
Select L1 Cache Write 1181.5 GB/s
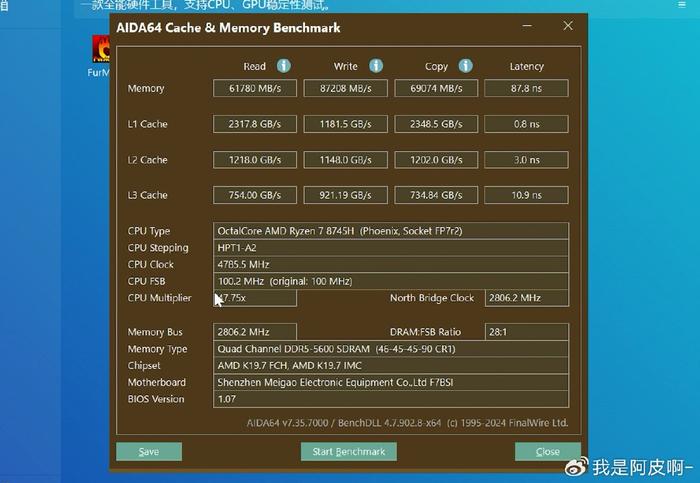pos(346,124)
